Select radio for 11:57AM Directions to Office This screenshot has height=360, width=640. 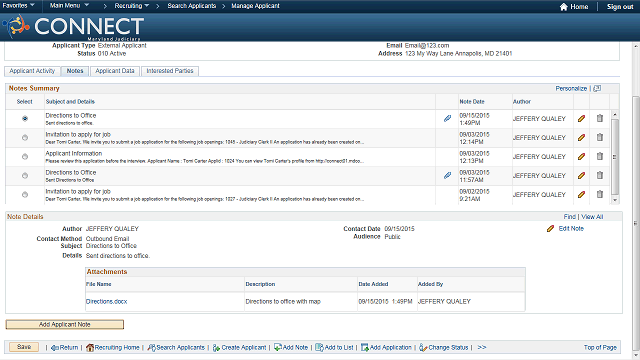(25, 176)
